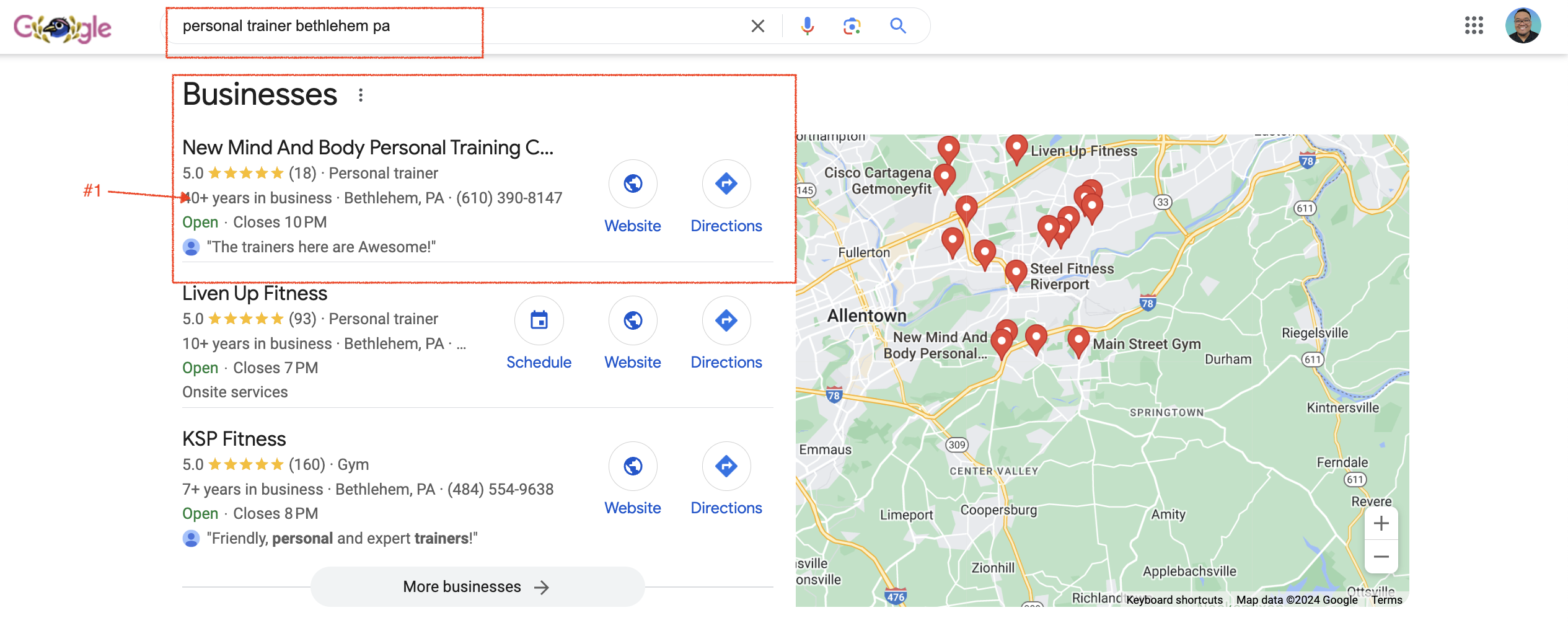This screenshot has height=636, width=1568.
Task: Click Allentown label on map
Action: [x=867, y=316]
